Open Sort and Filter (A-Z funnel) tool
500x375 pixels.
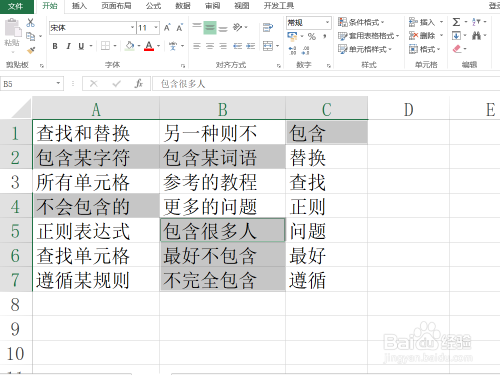[x=476, y=22]
